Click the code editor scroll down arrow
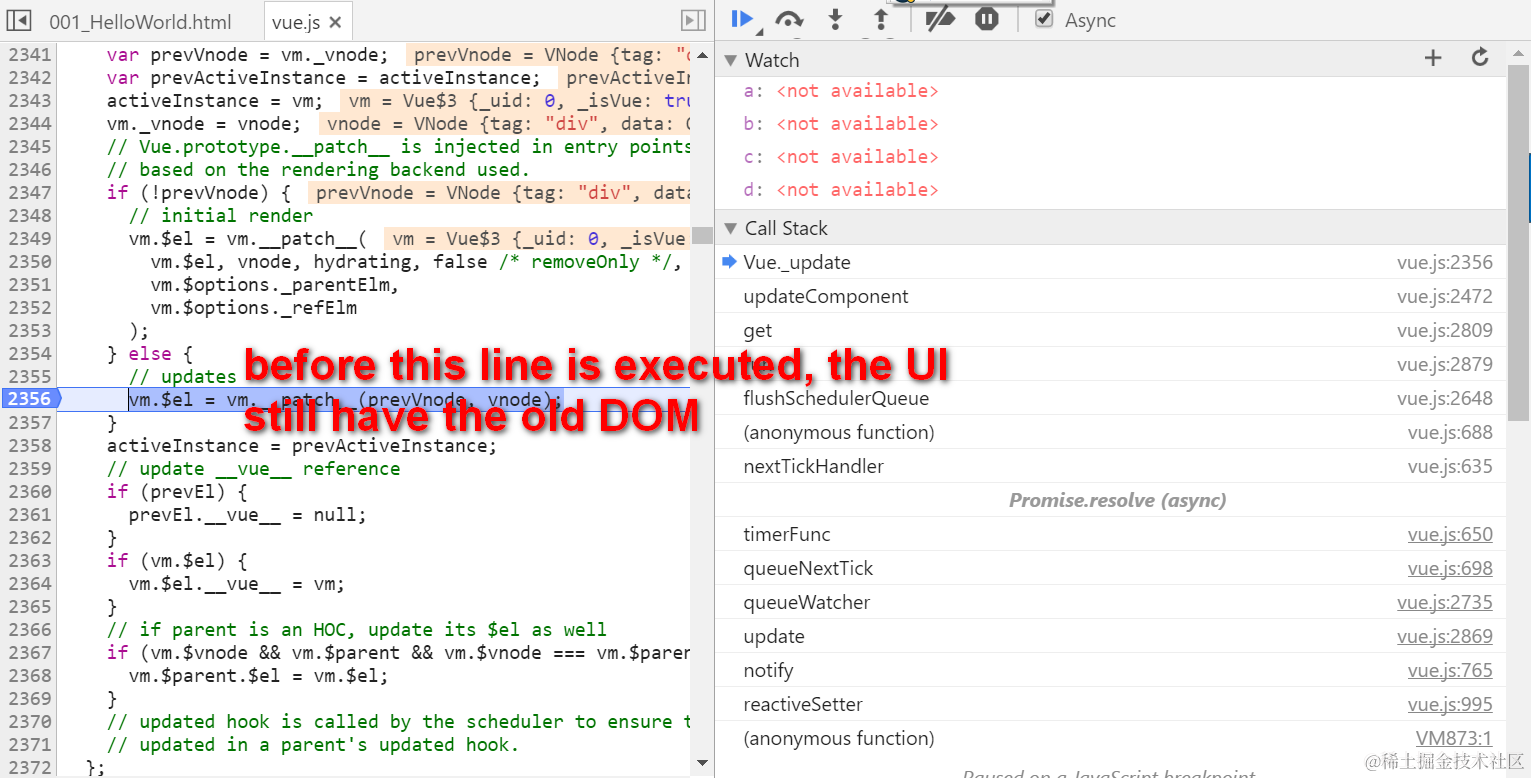Screen dimensions: 1531x778 (702, 763)
